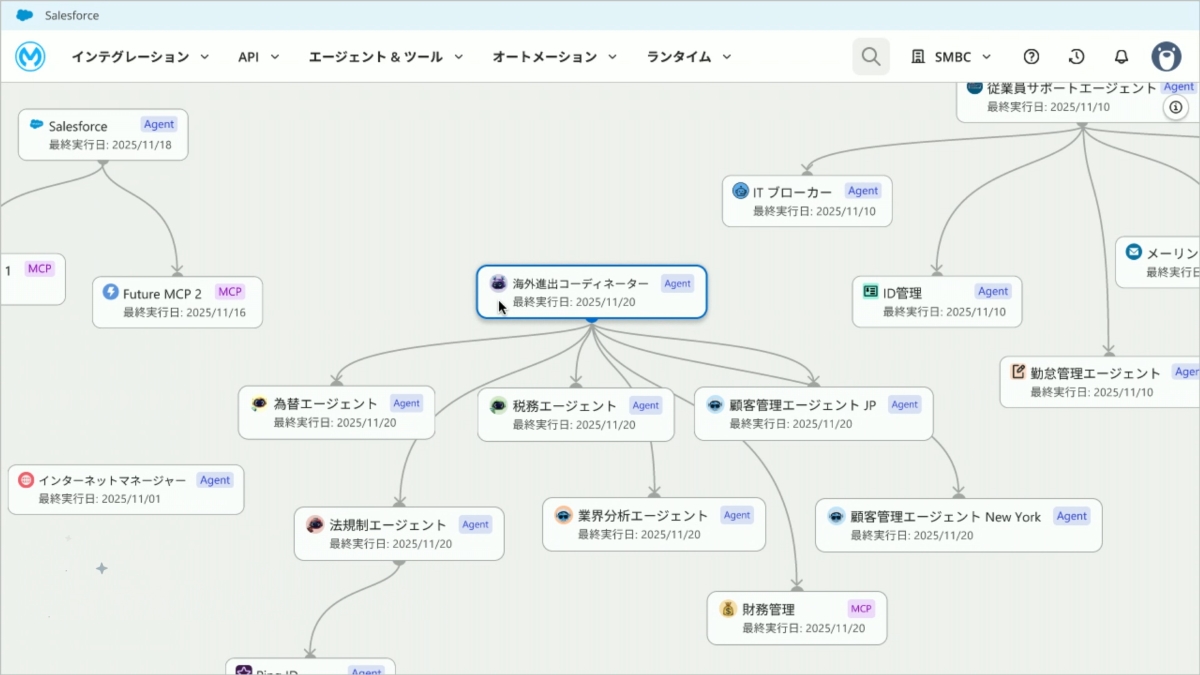The image size is (1200, 675).
Task: Click the money bag icon on 財務管理
Action: tap(727, 609)
